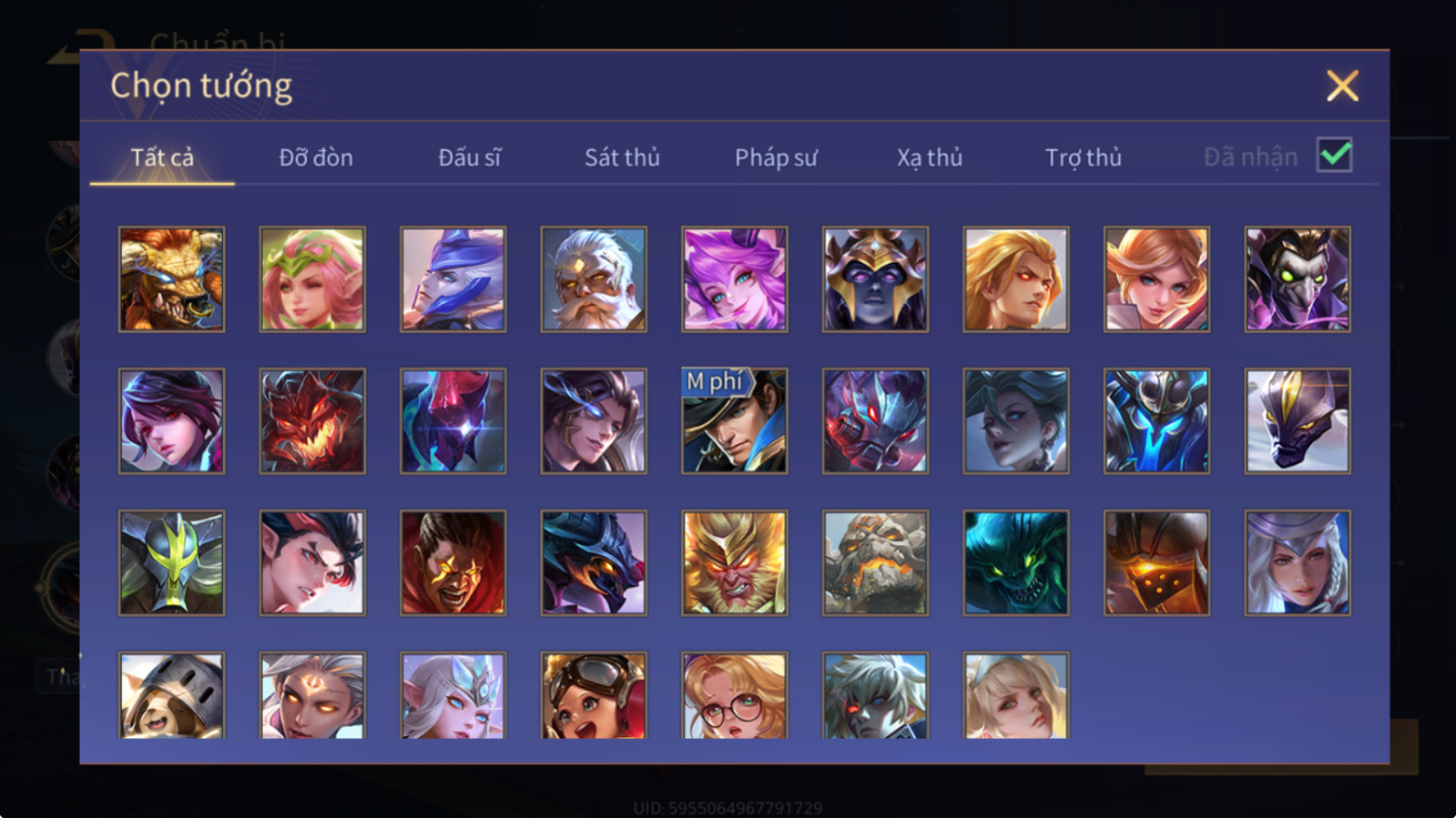Choose the teal green-eyed monster hero
The height and width of the screenshot is (818, 1456).
click(x=1016, y=562)
